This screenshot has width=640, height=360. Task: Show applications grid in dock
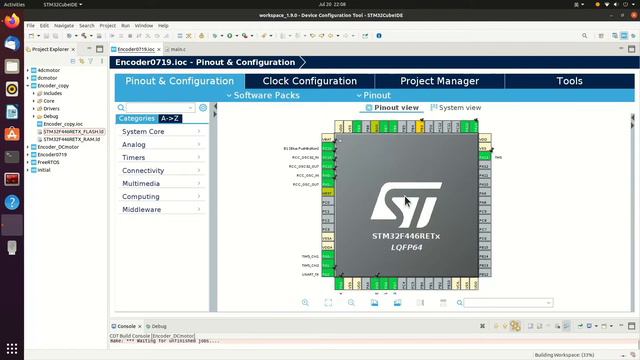coord(12,348)
